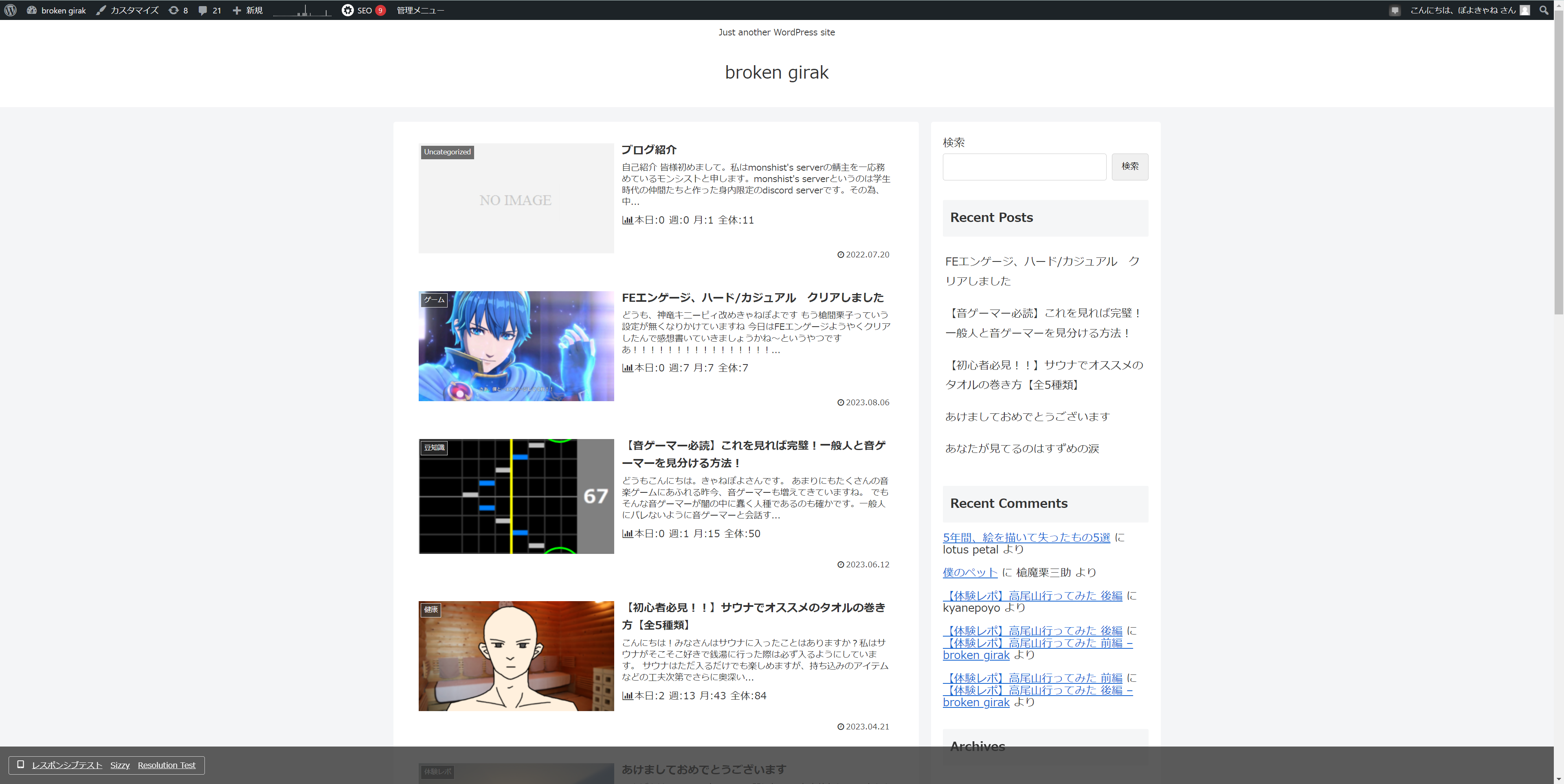
Task: Open 高尾山行ってみた 後編 link by kyanepoyo
Action: pyautogui.click(x=1032, y=596)
